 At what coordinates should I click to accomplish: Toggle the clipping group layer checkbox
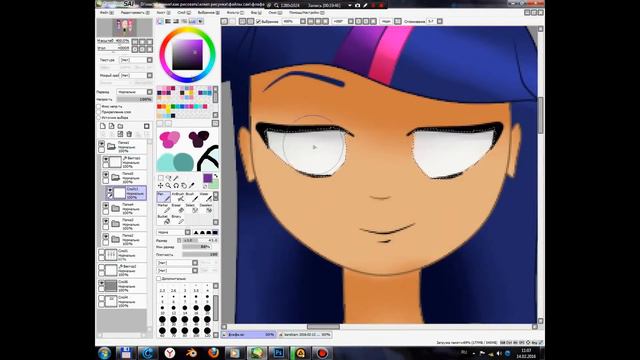(x=99, y=112)
